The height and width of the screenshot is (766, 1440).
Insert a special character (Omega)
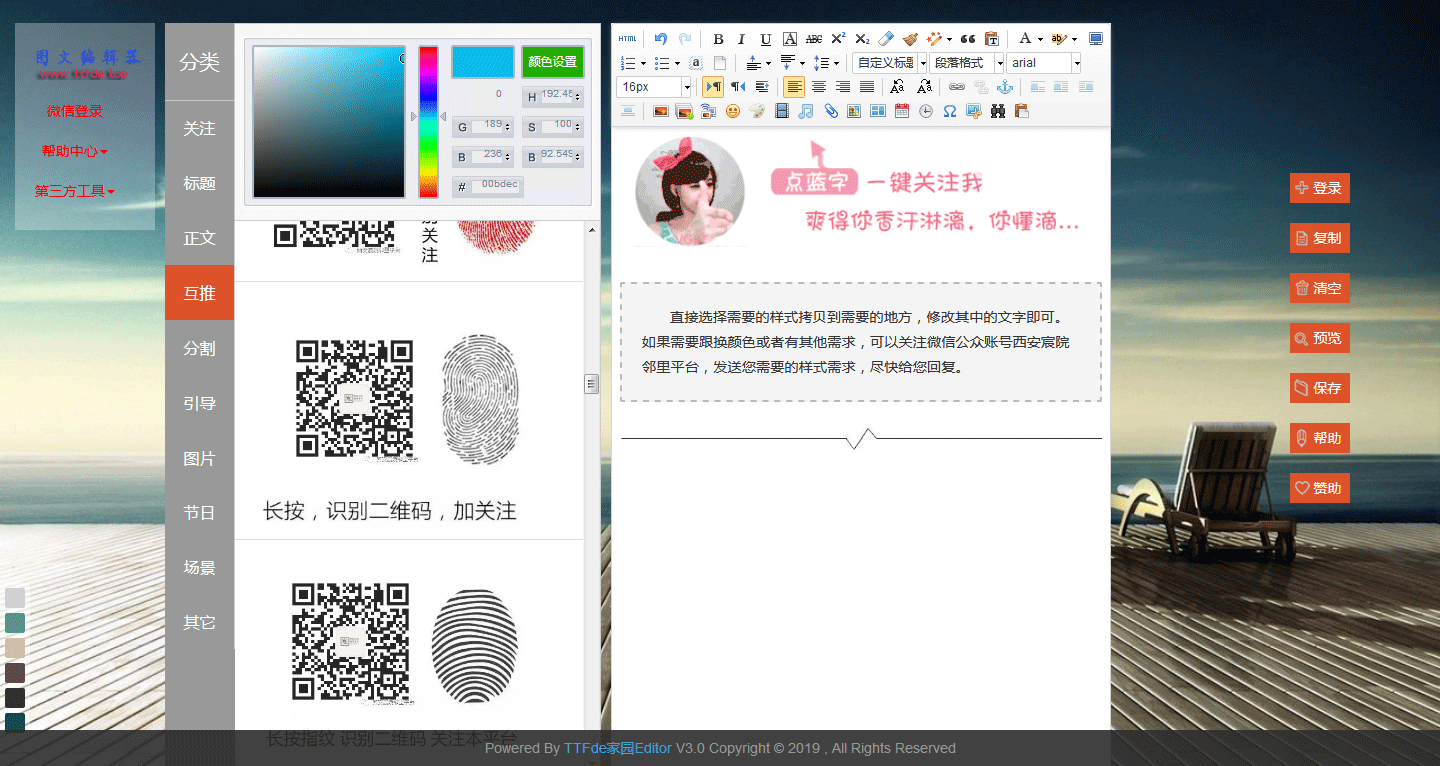(x=950, y=111)
